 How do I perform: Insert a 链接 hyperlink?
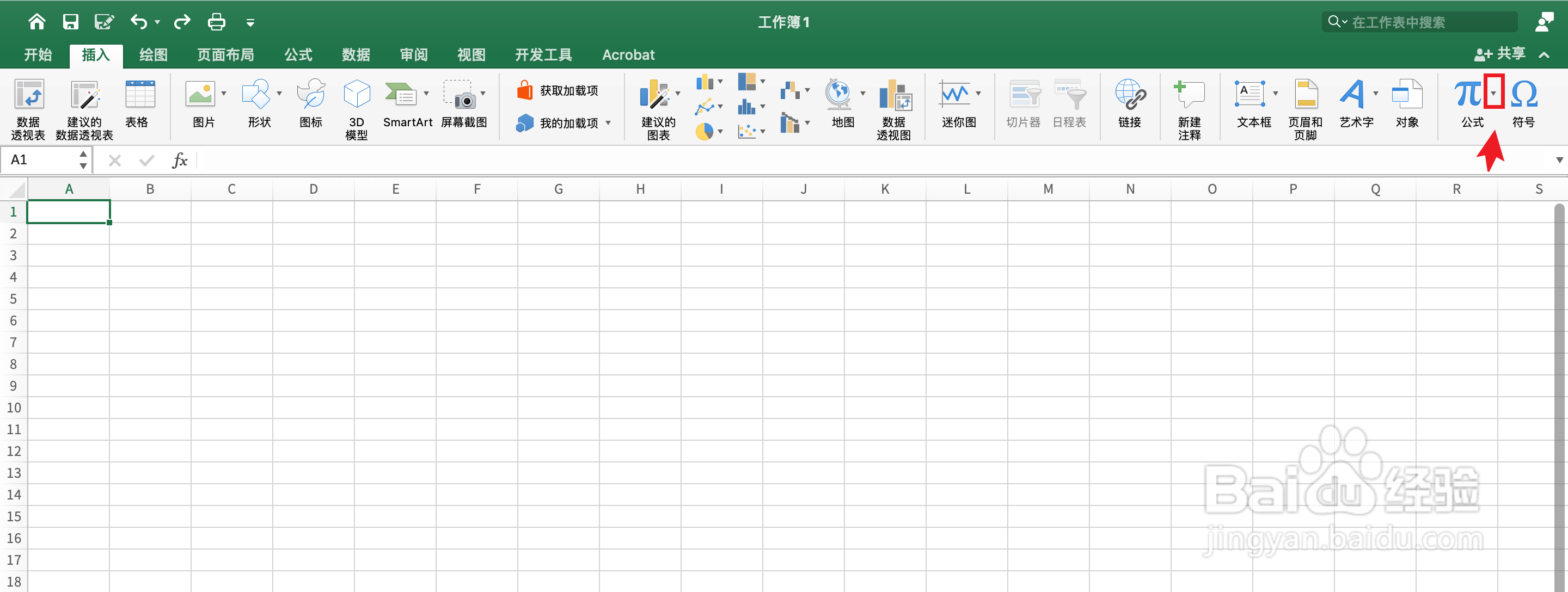point(1130,103)
